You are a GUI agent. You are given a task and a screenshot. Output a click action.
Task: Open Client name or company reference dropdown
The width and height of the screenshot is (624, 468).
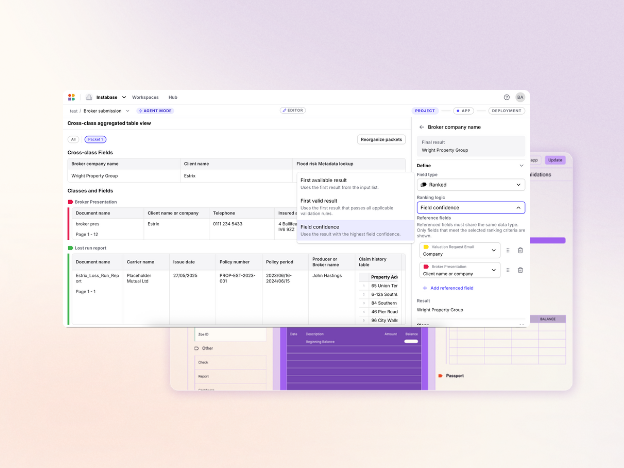tap(460, 270)
